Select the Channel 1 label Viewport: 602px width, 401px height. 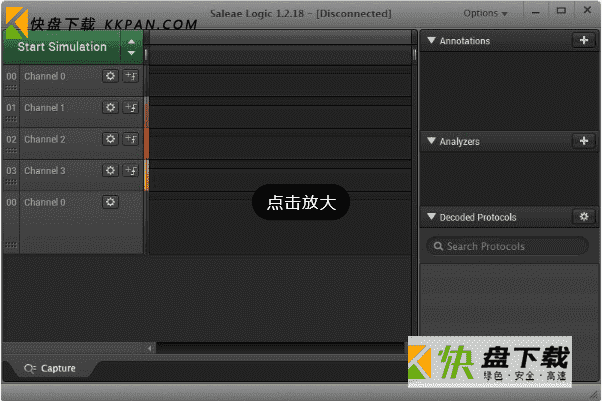pos(44,108)
